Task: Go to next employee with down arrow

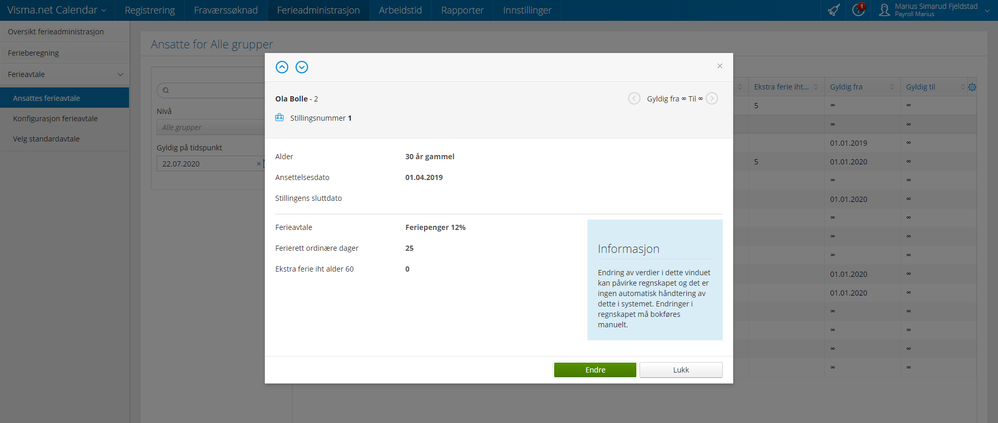Action: click(302, 67)
